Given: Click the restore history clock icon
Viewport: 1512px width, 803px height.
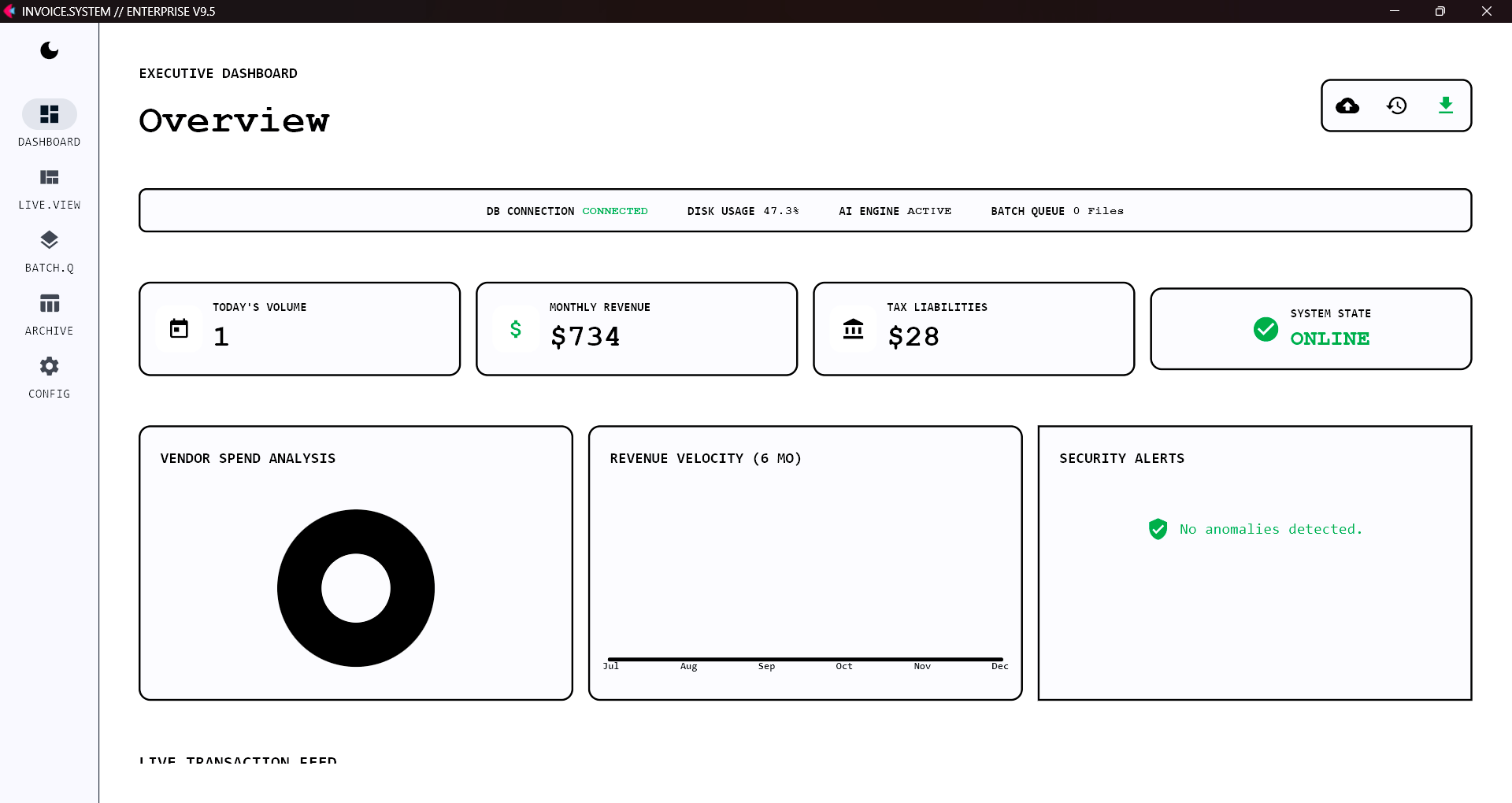Looking at the screenshot, I should coord(1396,105).
